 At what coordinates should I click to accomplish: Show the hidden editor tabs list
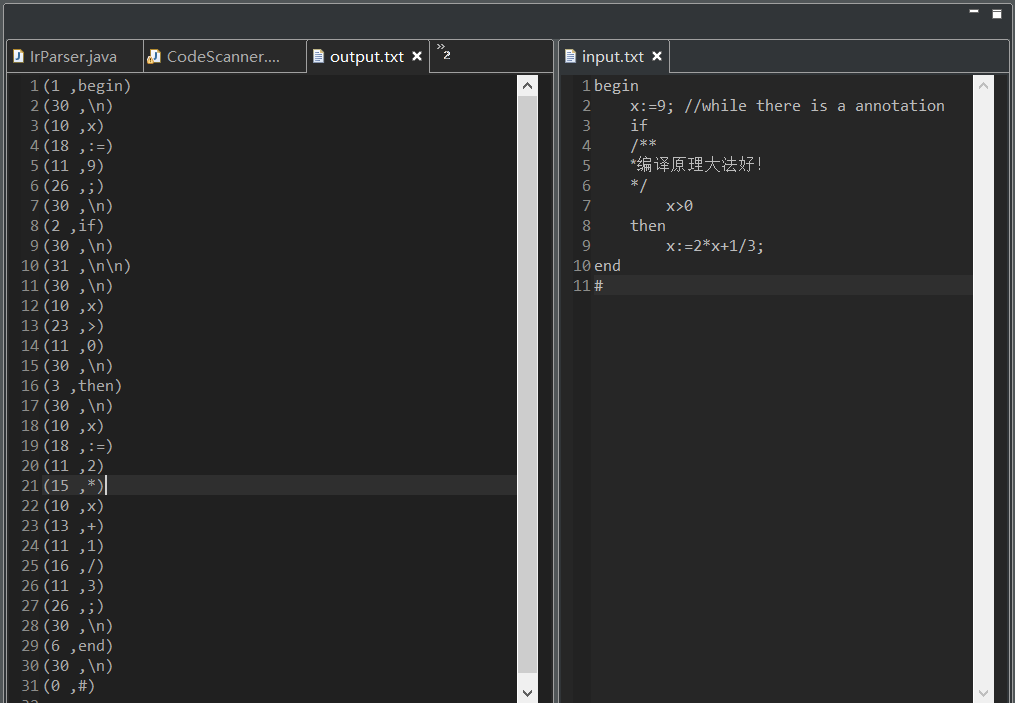click(x=443, y=51)
